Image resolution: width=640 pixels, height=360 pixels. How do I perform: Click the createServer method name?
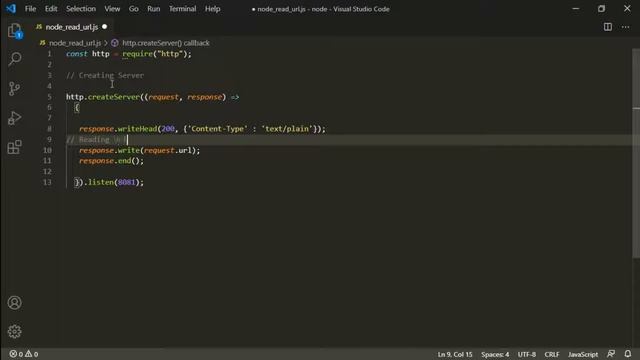tap(113, 97)
